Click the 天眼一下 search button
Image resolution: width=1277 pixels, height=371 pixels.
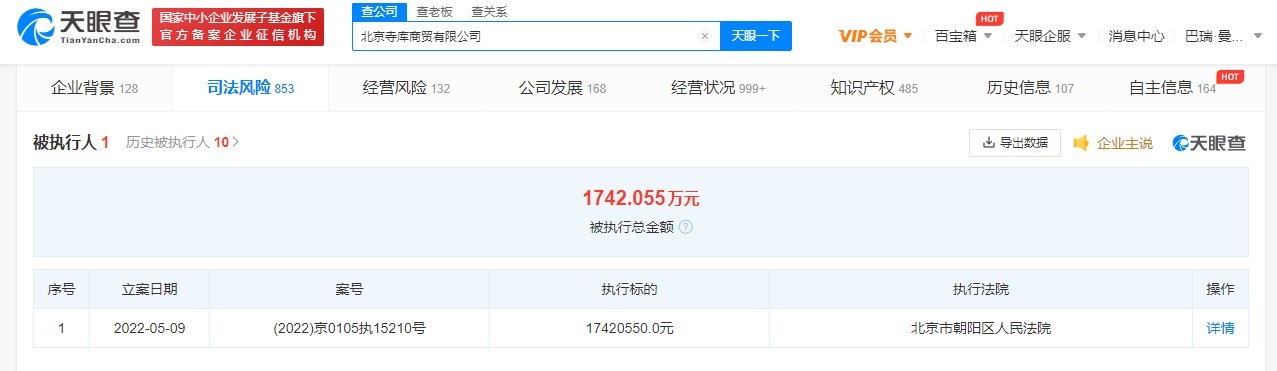tap(755, 36)
